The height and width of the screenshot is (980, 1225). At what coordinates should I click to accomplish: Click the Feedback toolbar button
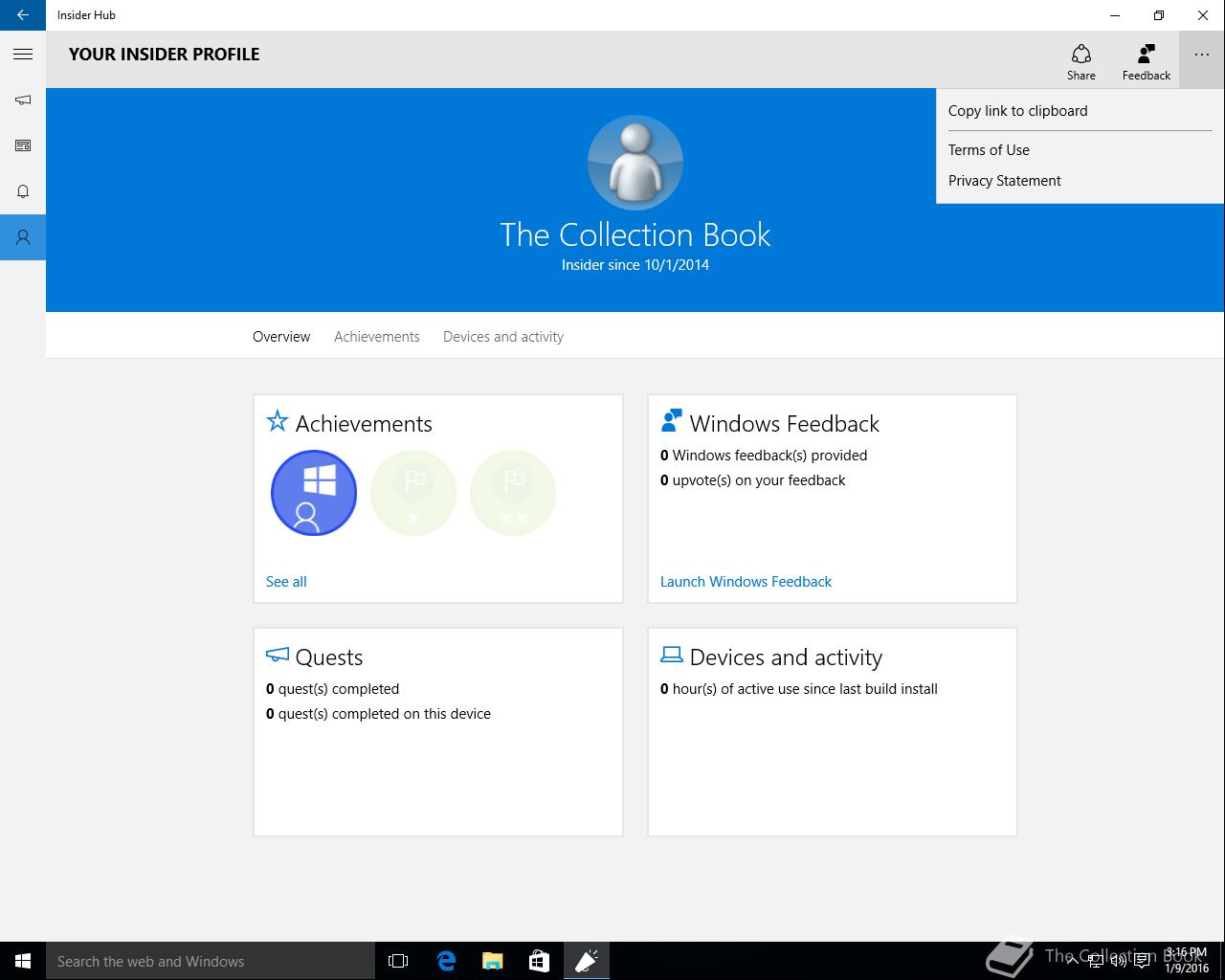pos(1147,60)
